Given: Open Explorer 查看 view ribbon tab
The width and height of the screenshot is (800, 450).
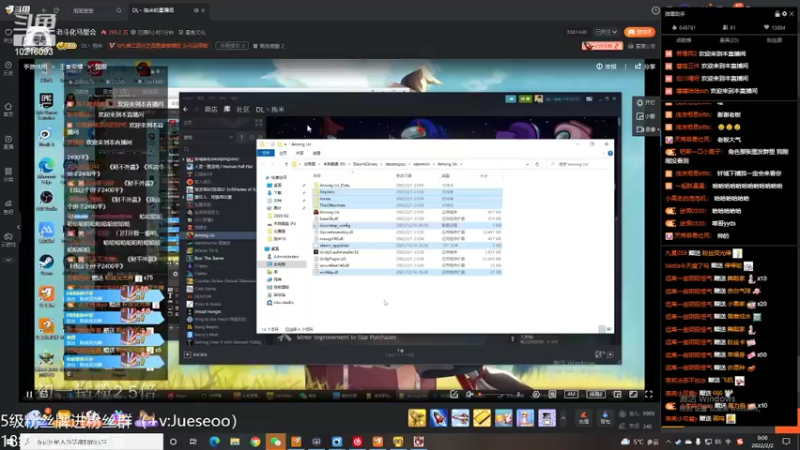Looking at the screenshot, I should click(x=316, y=153).
